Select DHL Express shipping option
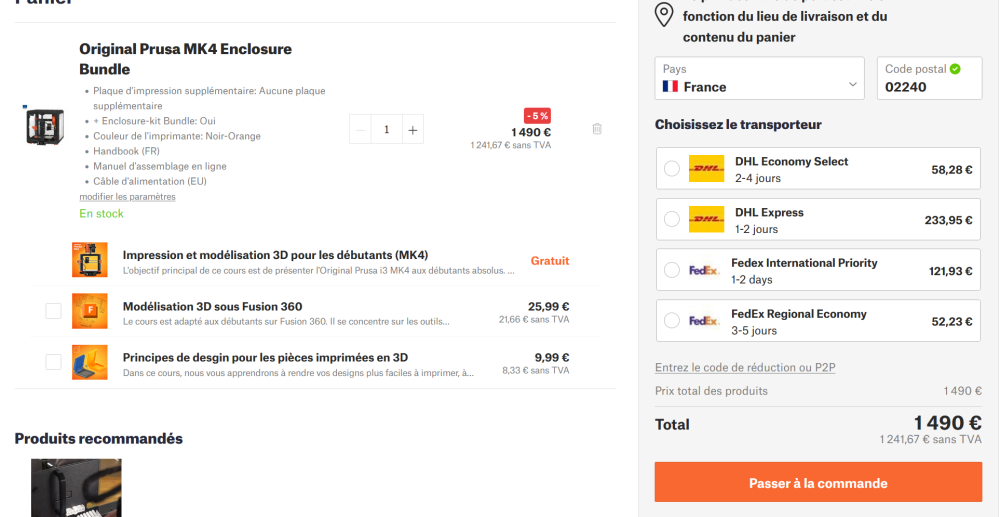Viewport: 1000px width, 517px height. tap(818, 219)
